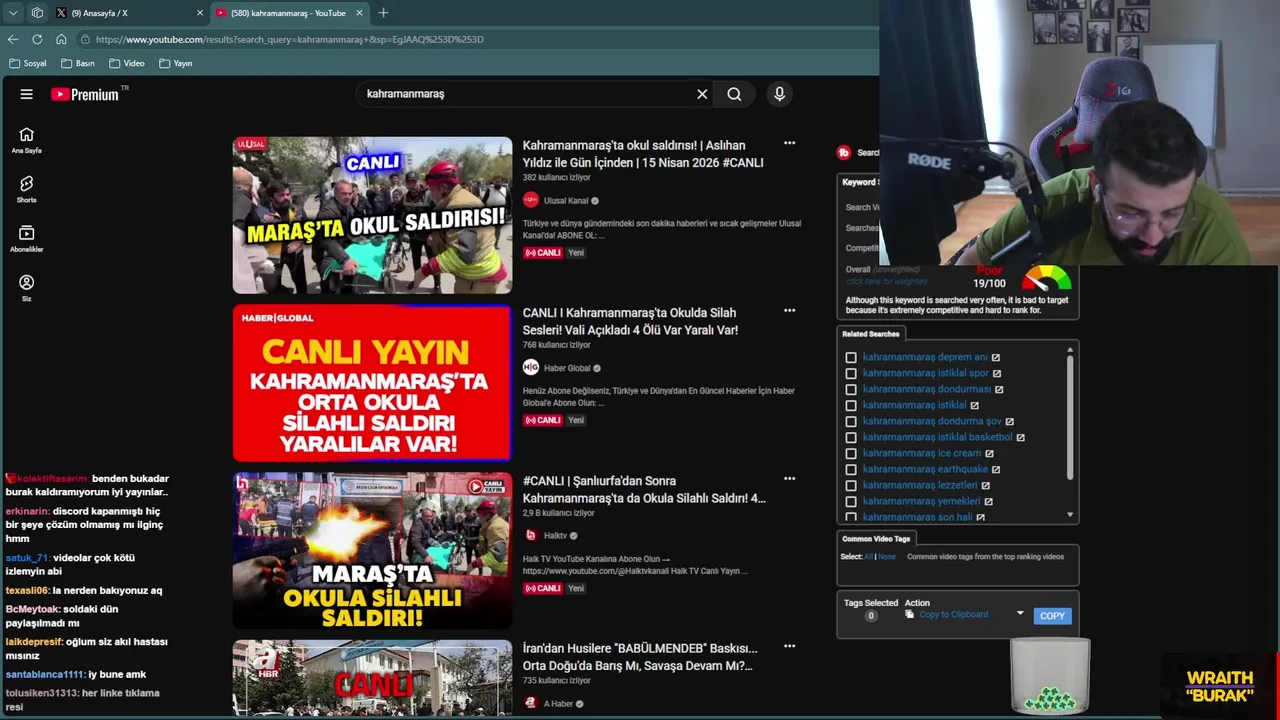
Task: Go back in browser history
Action: tap(13, 39)
